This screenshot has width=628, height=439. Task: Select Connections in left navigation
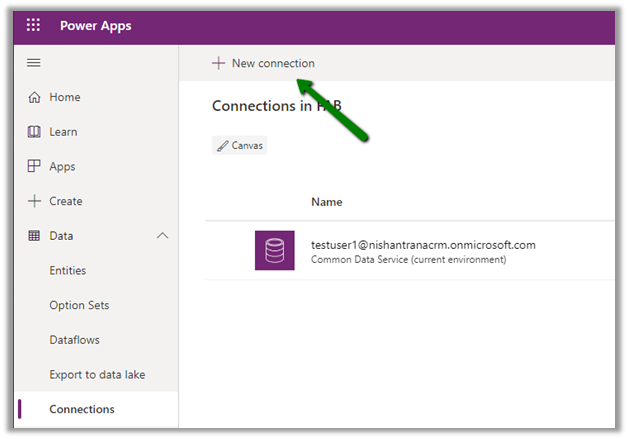[x=82, y=409]
